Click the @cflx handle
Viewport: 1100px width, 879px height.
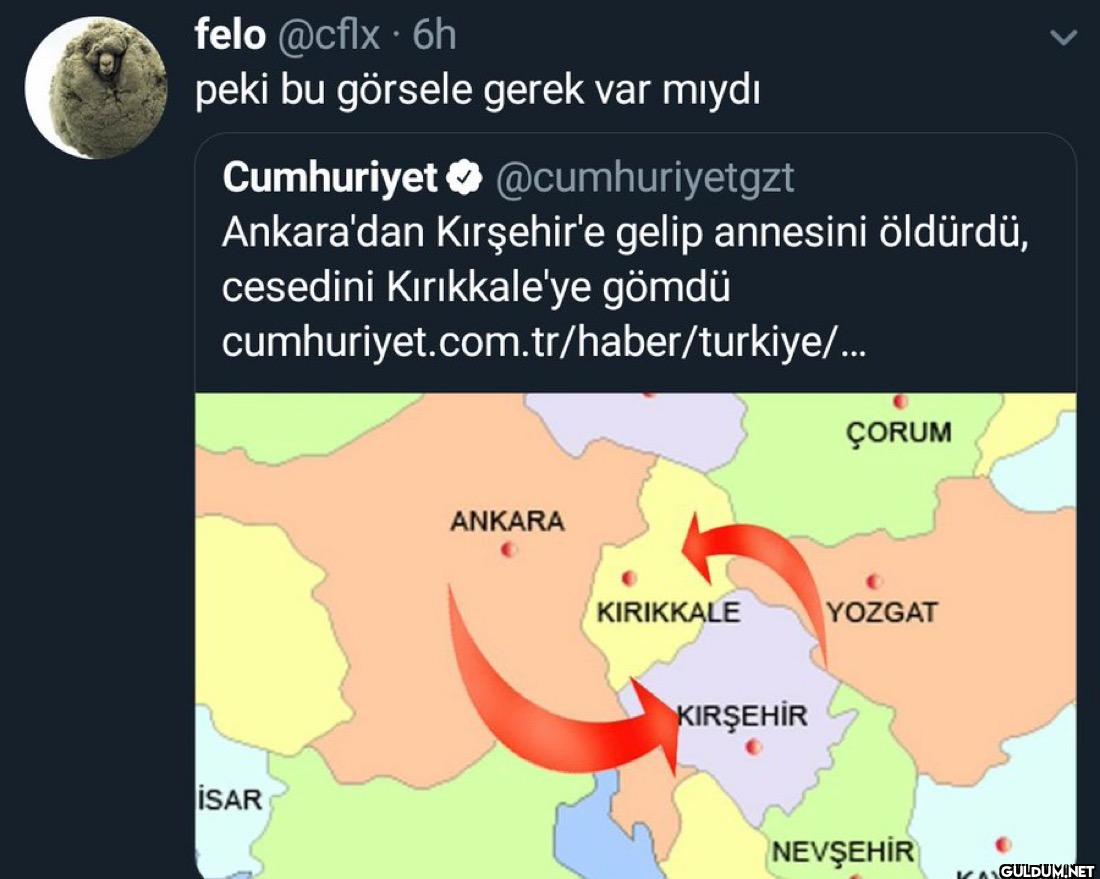coord(327,36)
